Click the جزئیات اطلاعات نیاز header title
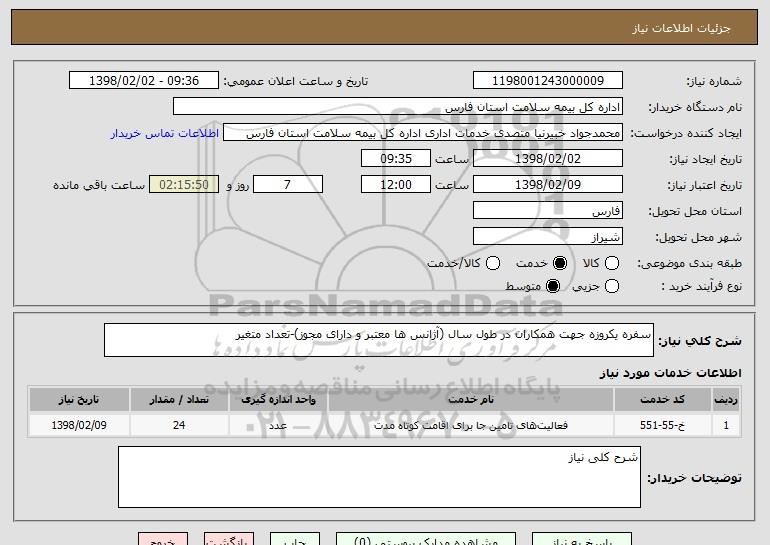The height and width of the screenshot is (545, 770). pyautogui.click(x=681, y=28)
